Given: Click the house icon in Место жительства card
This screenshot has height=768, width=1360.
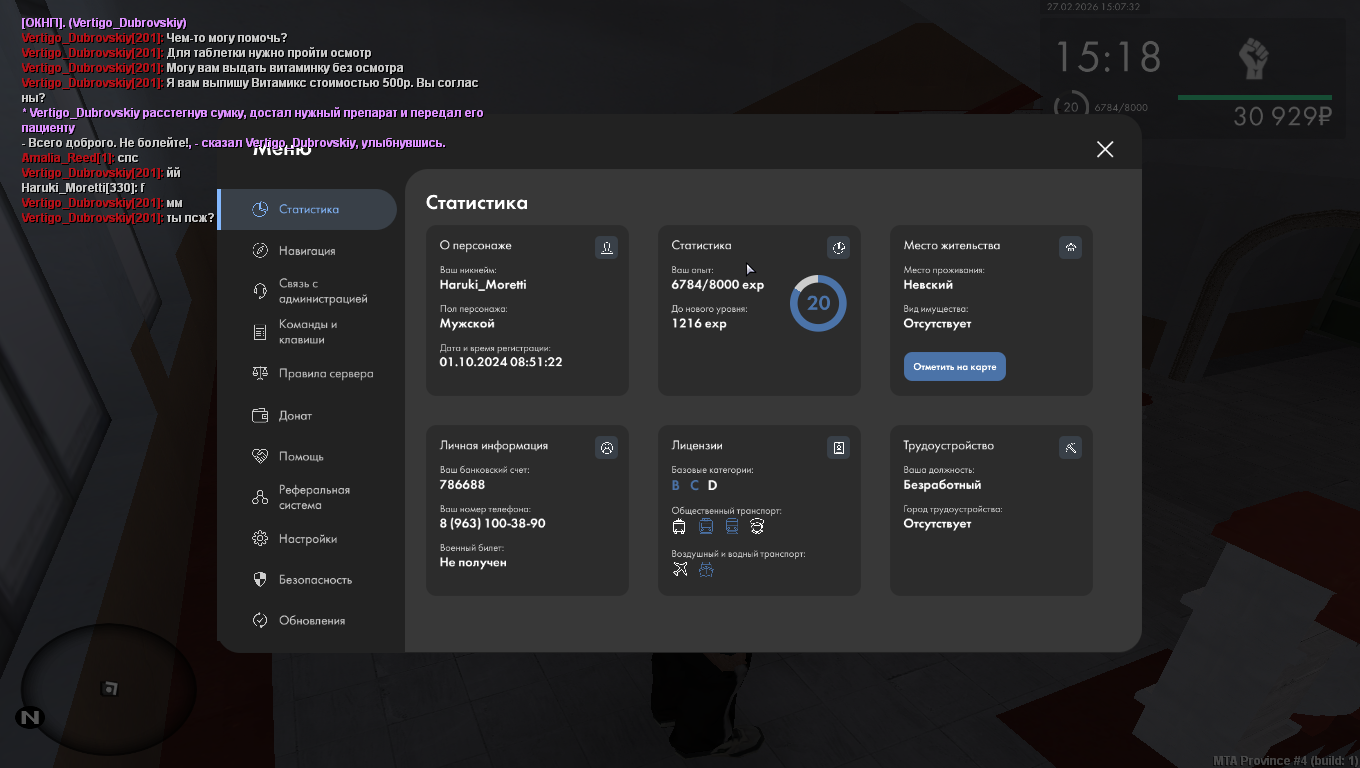Looking at the screenshot, I should pos(1070,247).
